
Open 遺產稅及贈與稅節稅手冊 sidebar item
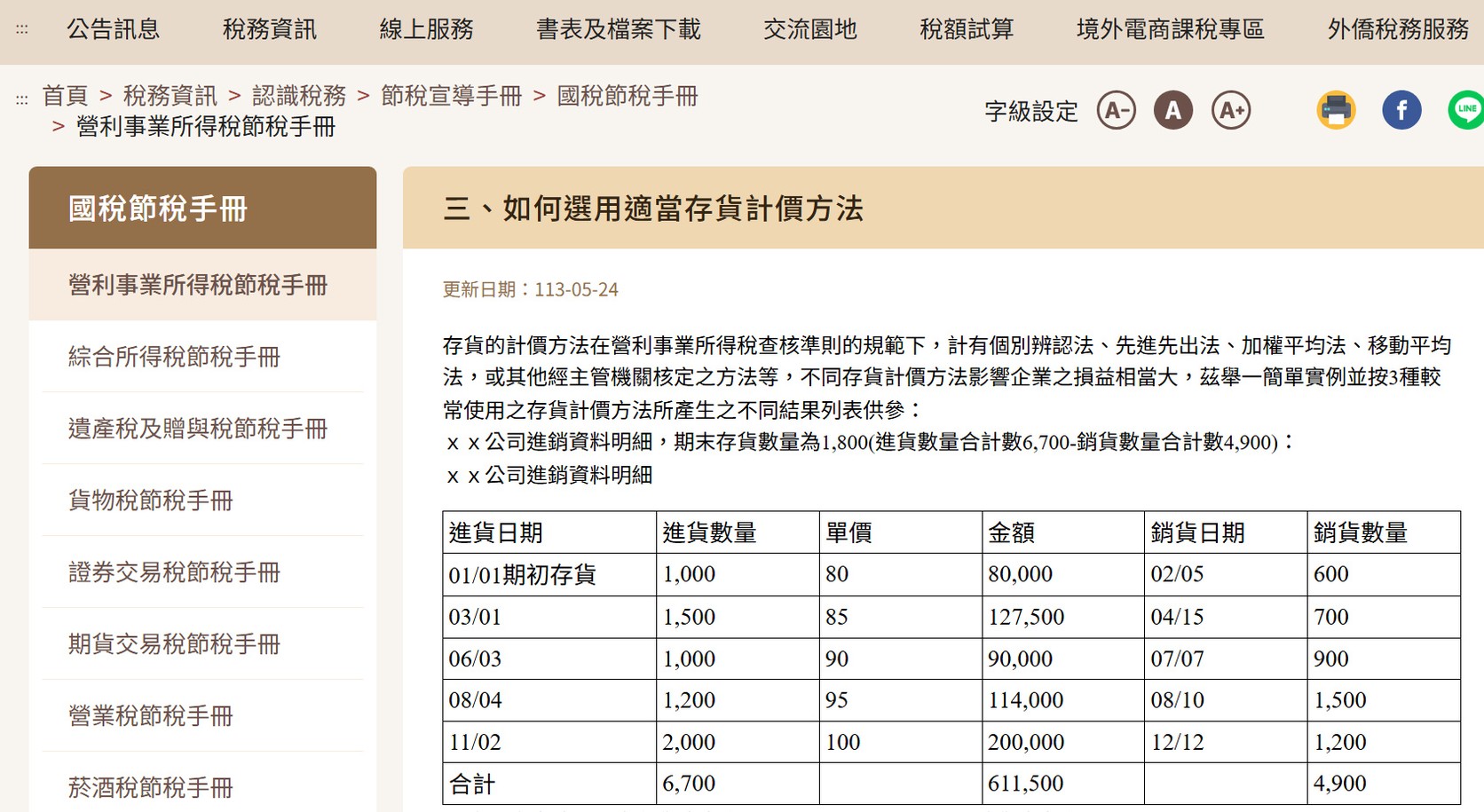(x=202, y=429)
